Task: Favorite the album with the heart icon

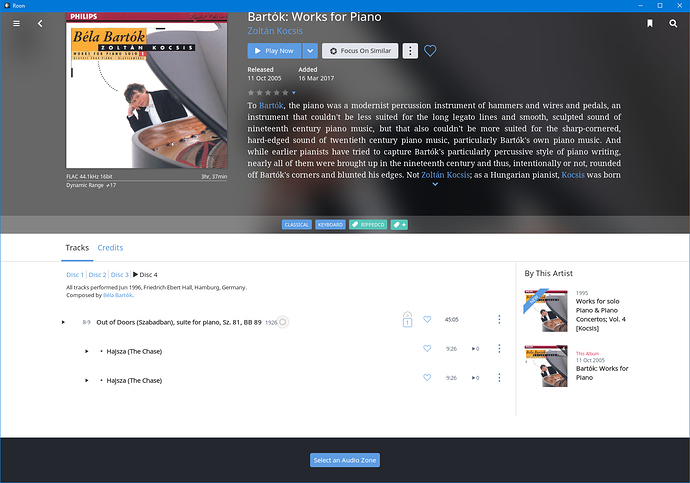Action: (x=430, y=51)
